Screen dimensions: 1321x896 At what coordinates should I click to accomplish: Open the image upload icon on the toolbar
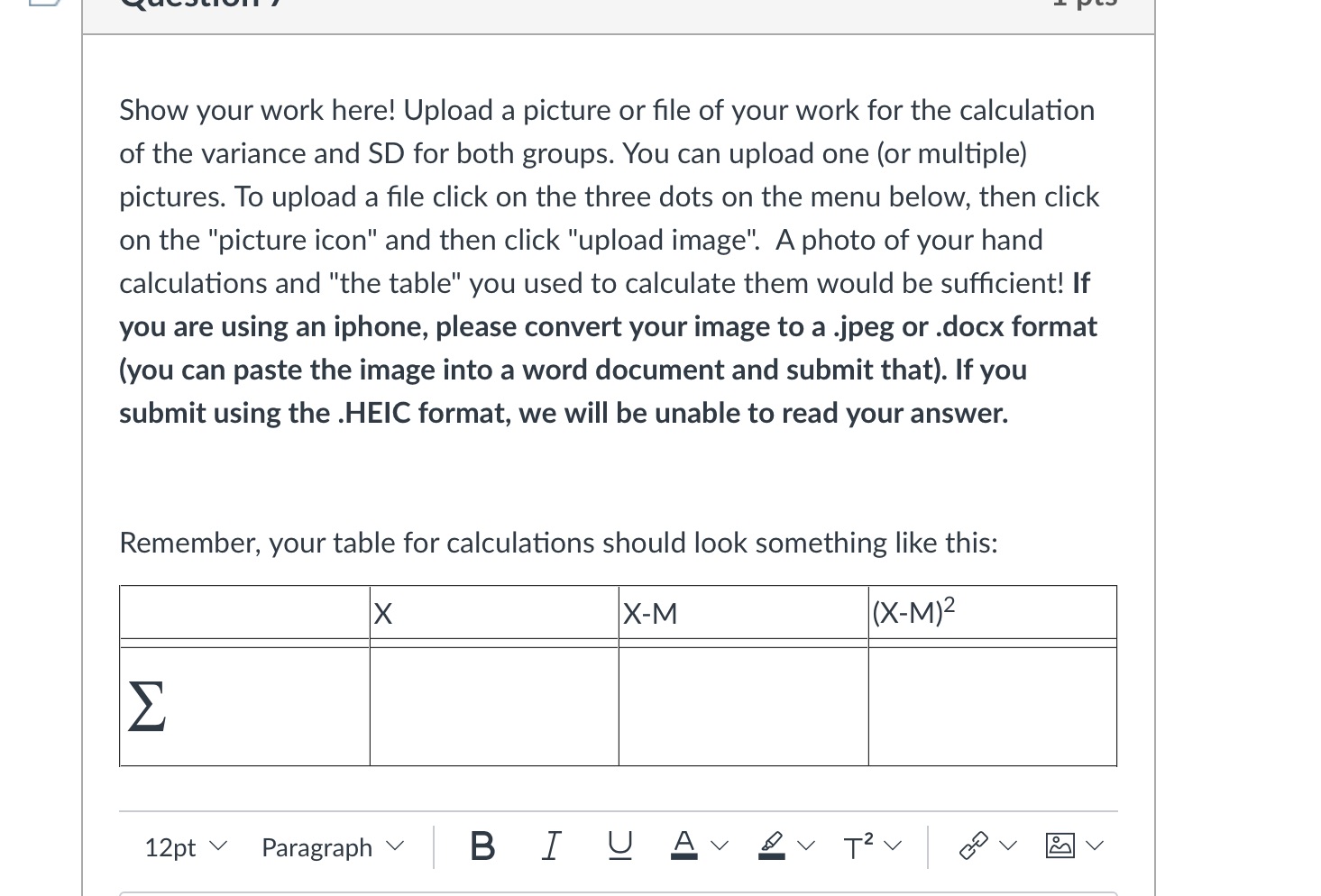point(1060,846)
